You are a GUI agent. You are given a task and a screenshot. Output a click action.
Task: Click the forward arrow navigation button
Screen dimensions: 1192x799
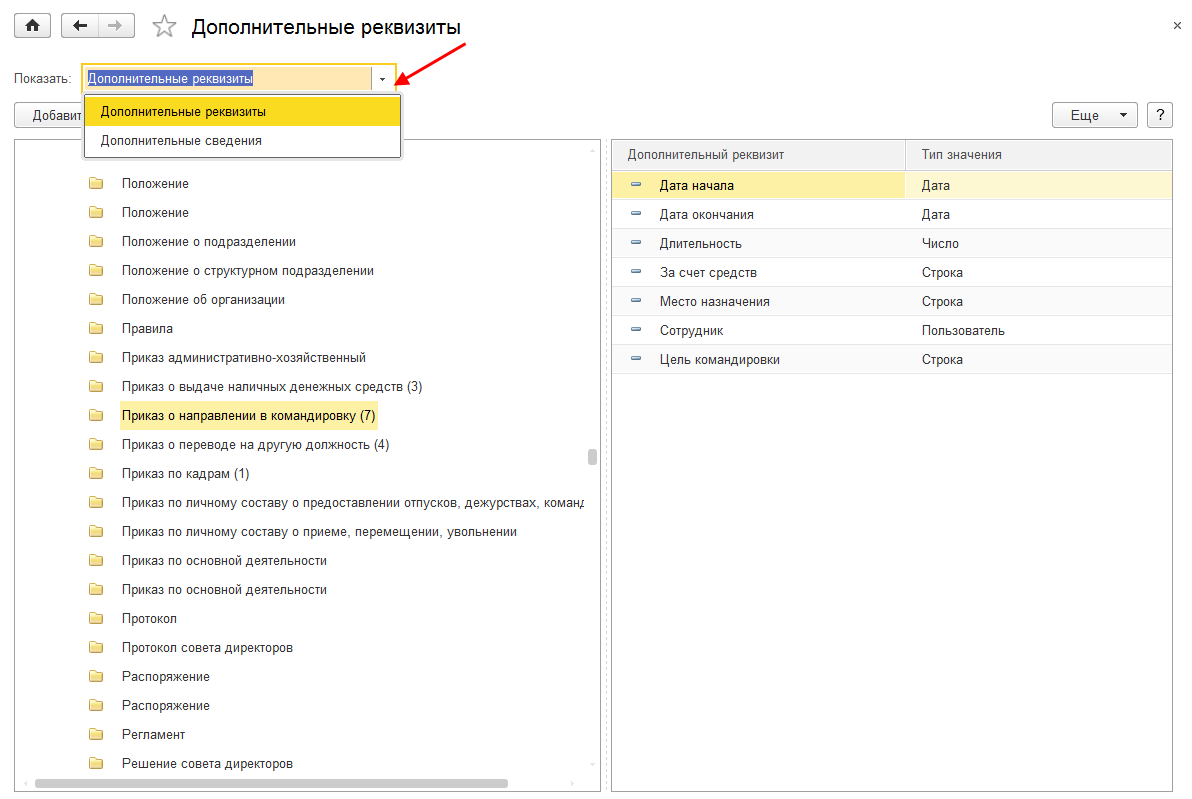116,26
